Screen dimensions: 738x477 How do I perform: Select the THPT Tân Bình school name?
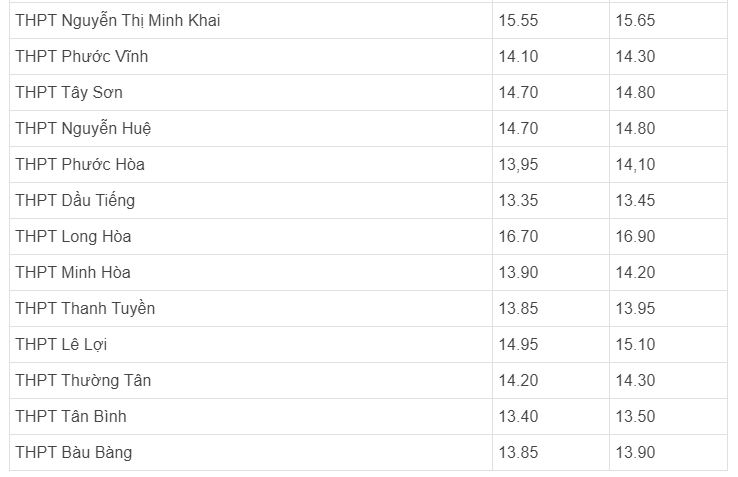click(x=71, y=416)
